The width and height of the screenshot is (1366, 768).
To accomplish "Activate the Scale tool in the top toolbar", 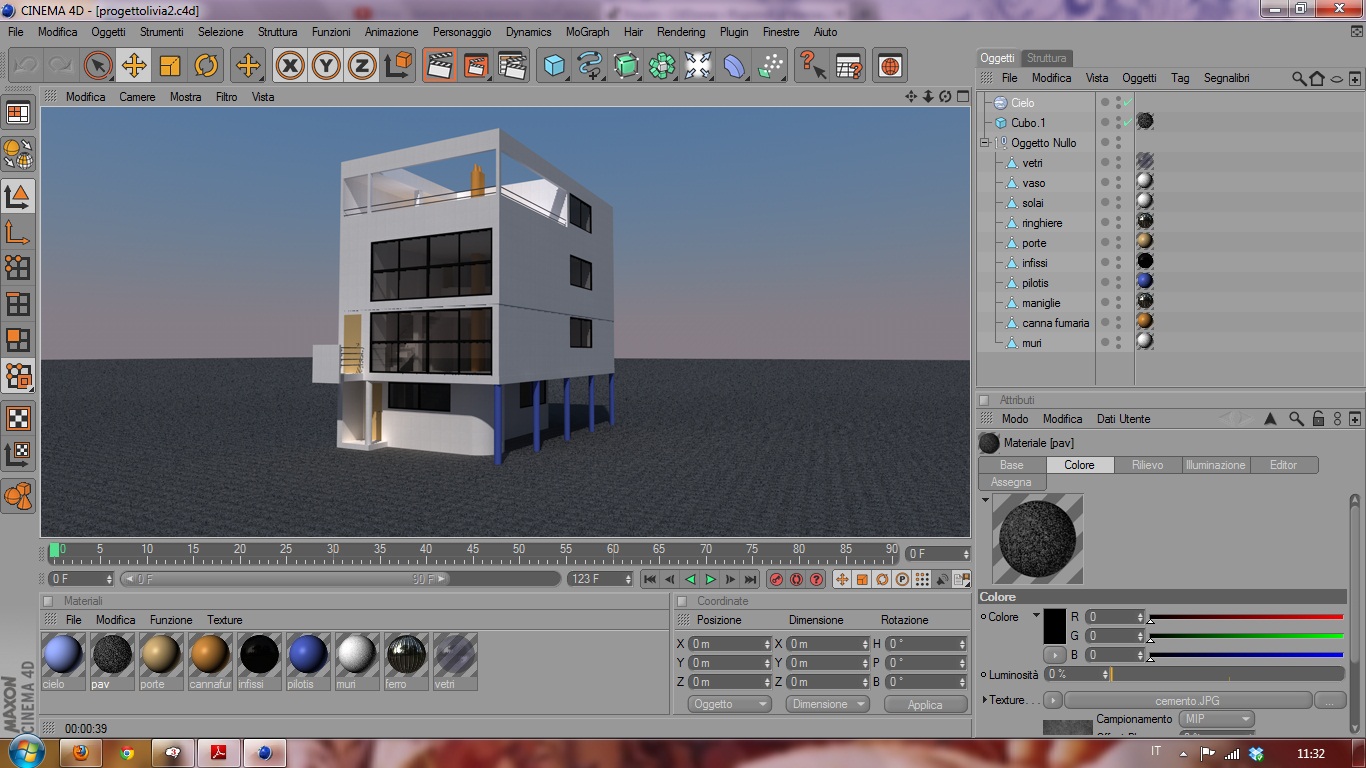I will point(170,66).
